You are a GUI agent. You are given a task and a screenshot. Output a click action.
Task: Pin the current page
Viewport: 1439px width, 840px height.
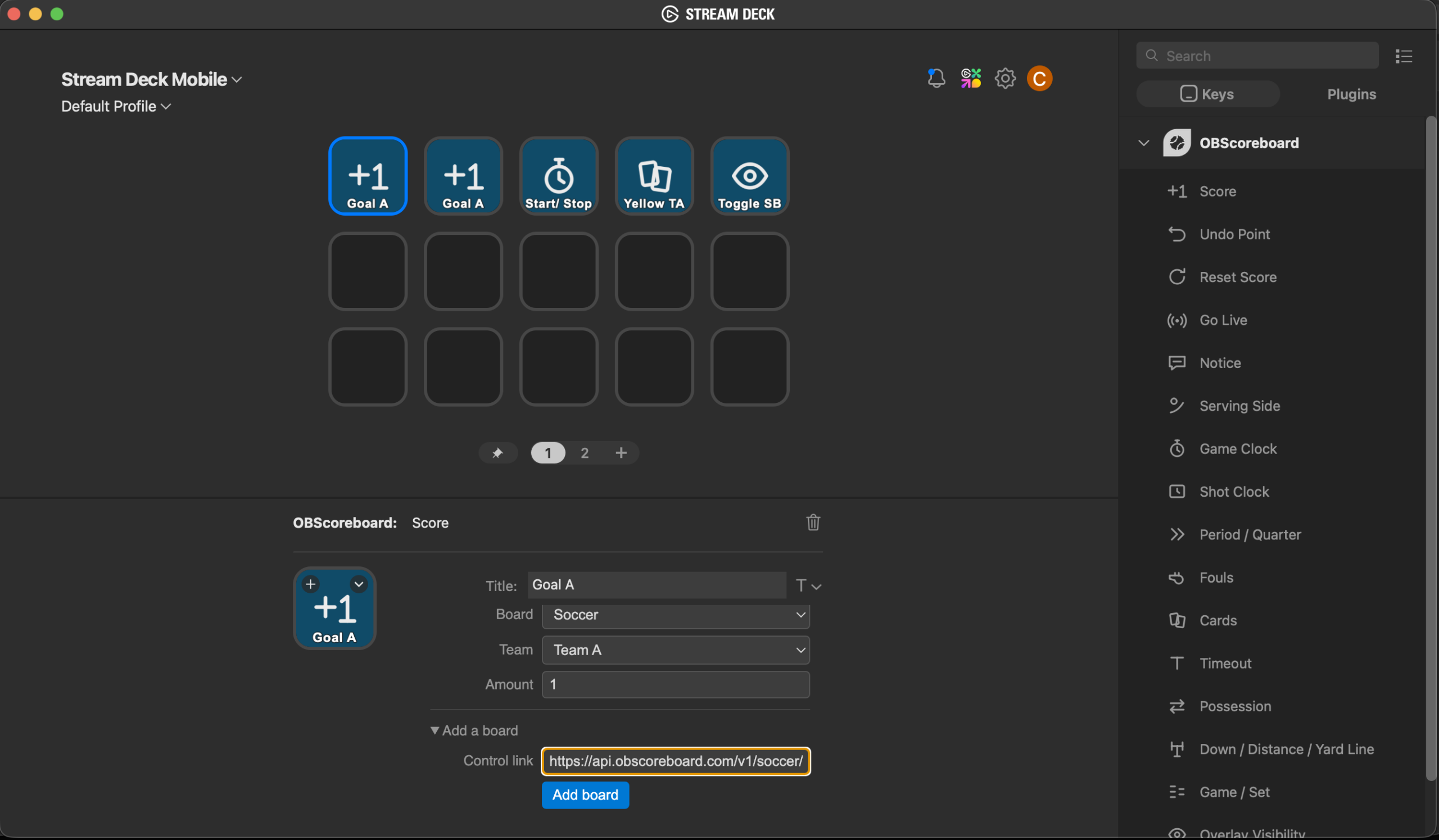pos(497,453)
